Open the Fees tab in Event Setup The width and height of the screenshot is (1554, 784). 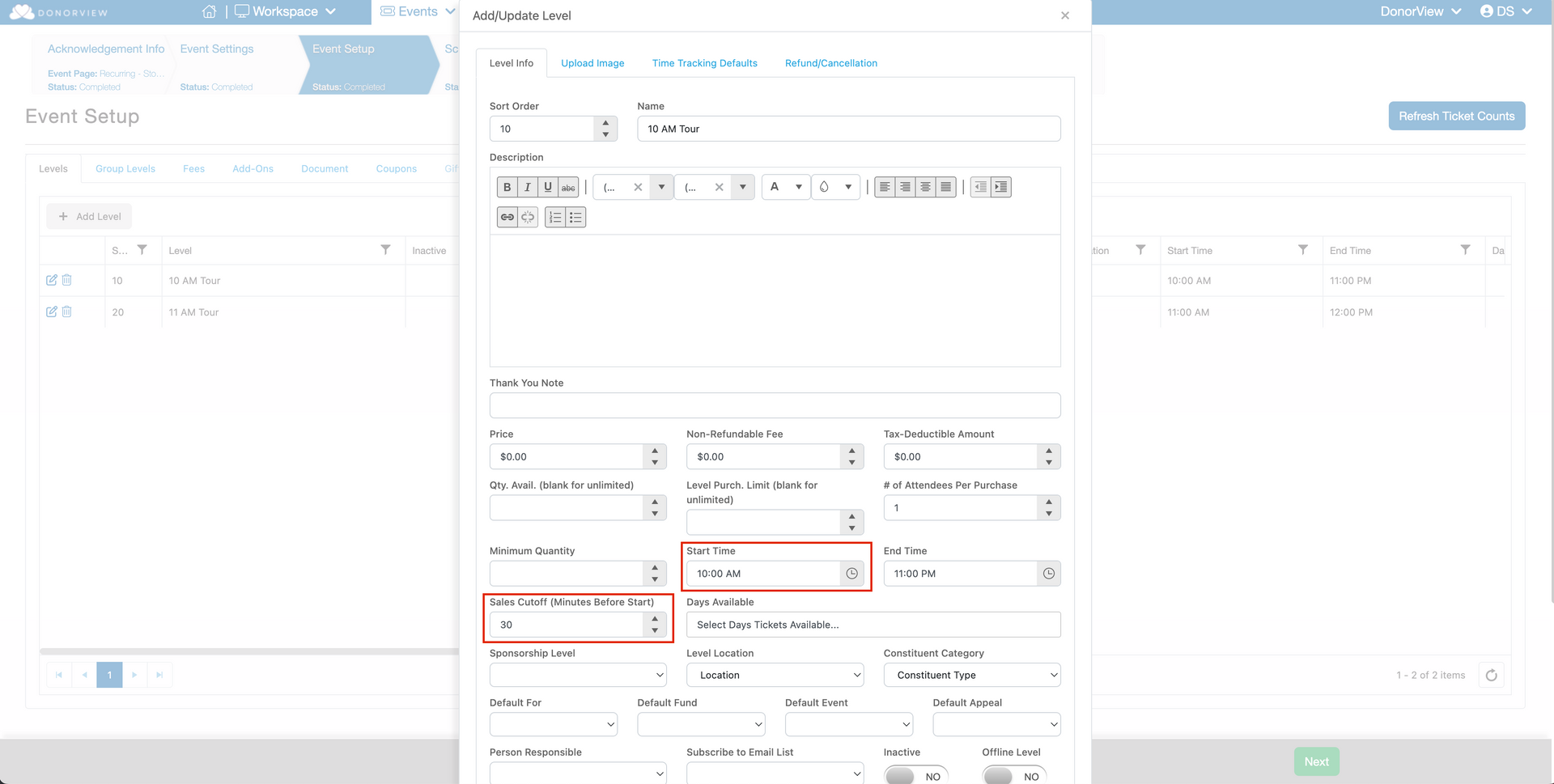pos(193,168)
